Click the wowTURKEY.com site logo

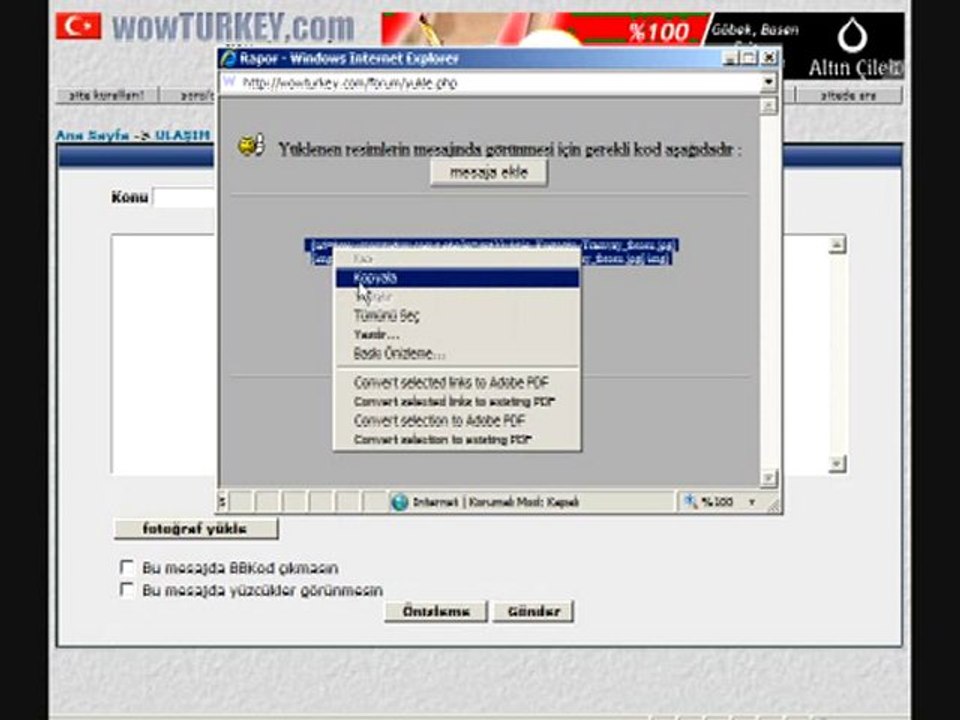[233, 27]
